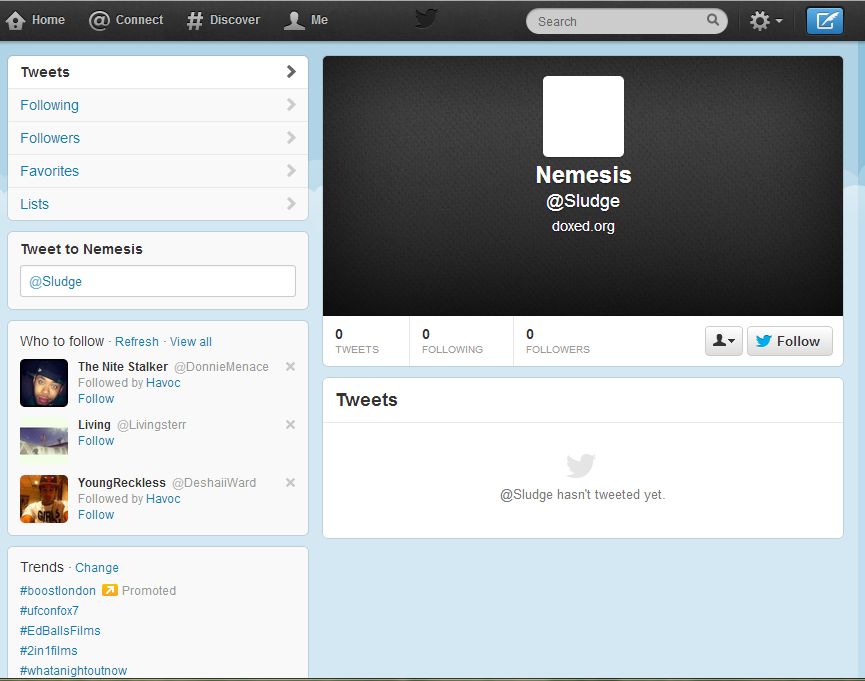Image resolution: width=865 pixels, height=681 pixels.
Task: Open the Favorites section
Action: (x=158, y=171)
